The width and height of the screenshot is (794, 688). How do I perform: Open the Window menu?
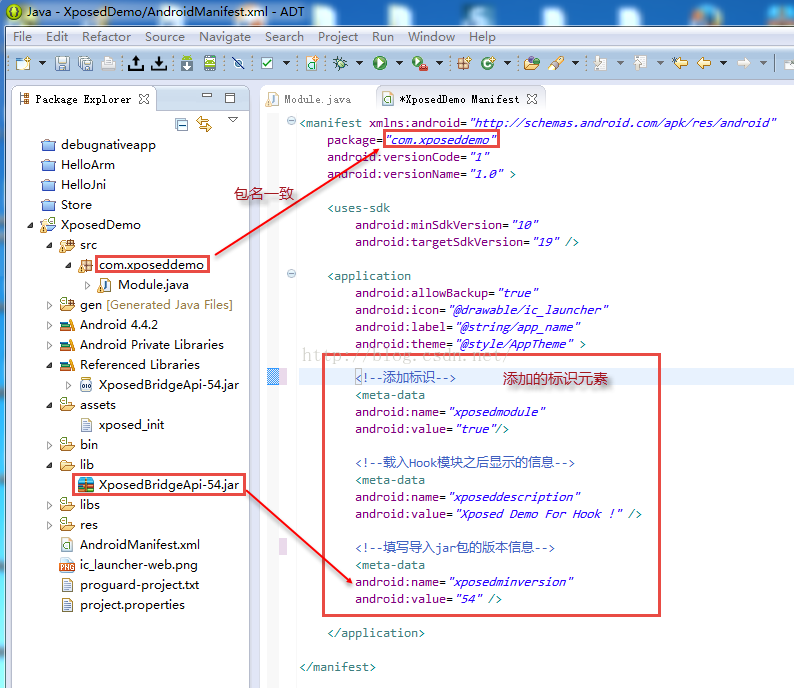[x=431, y=37]
